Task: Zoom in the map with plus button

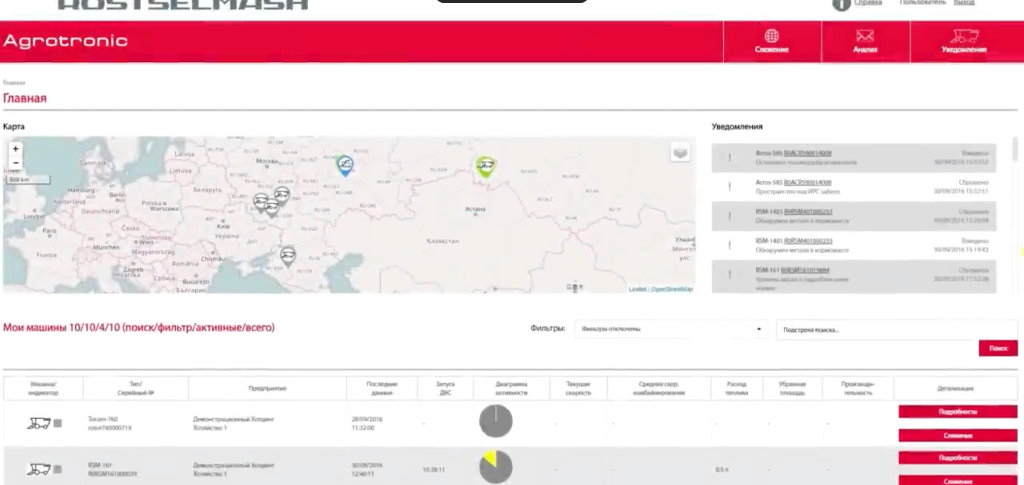Action: point(16,149)
